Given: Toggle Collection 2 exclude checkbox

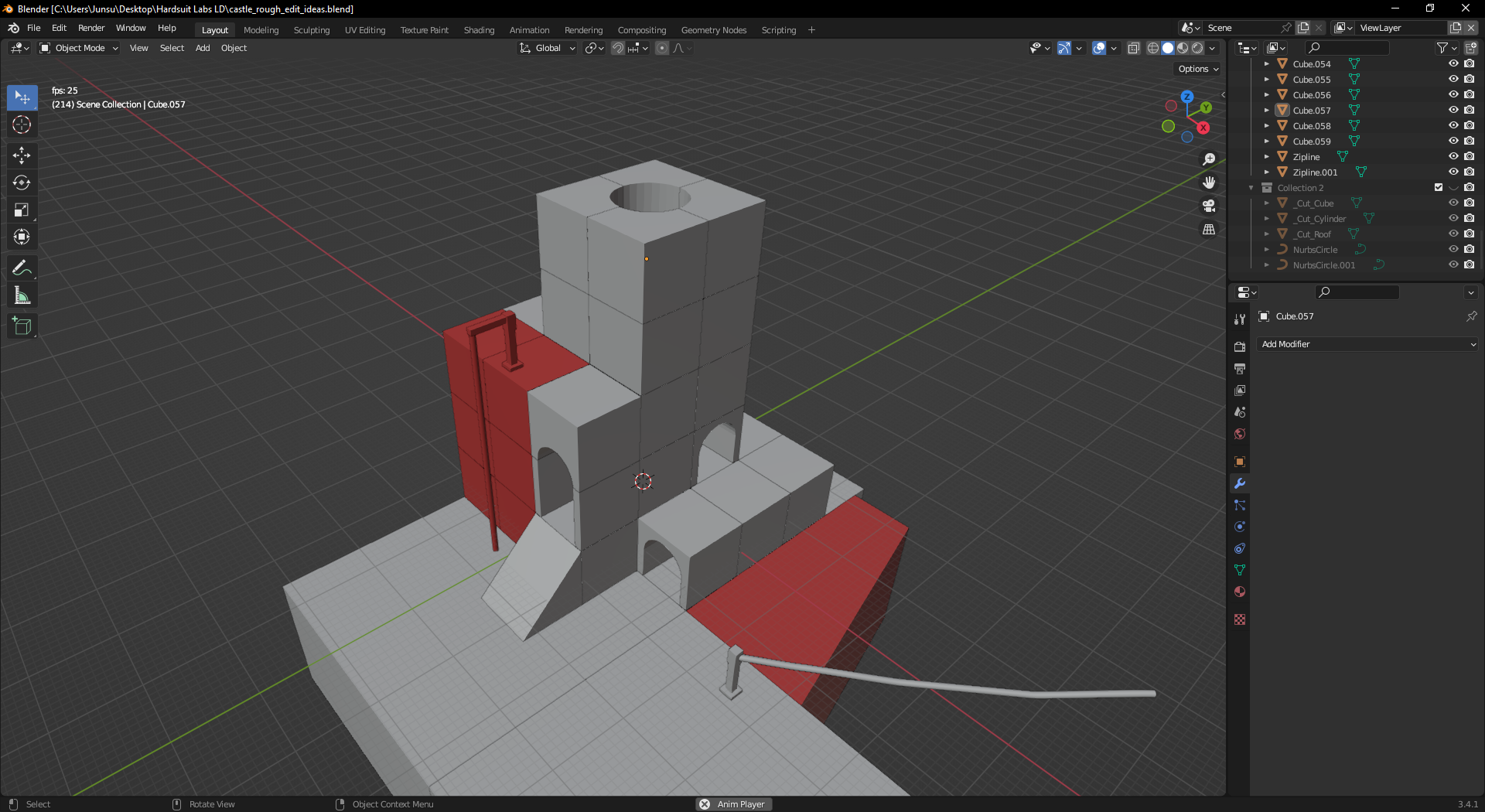Looking at the screenshot, I should coord(1439,187).
